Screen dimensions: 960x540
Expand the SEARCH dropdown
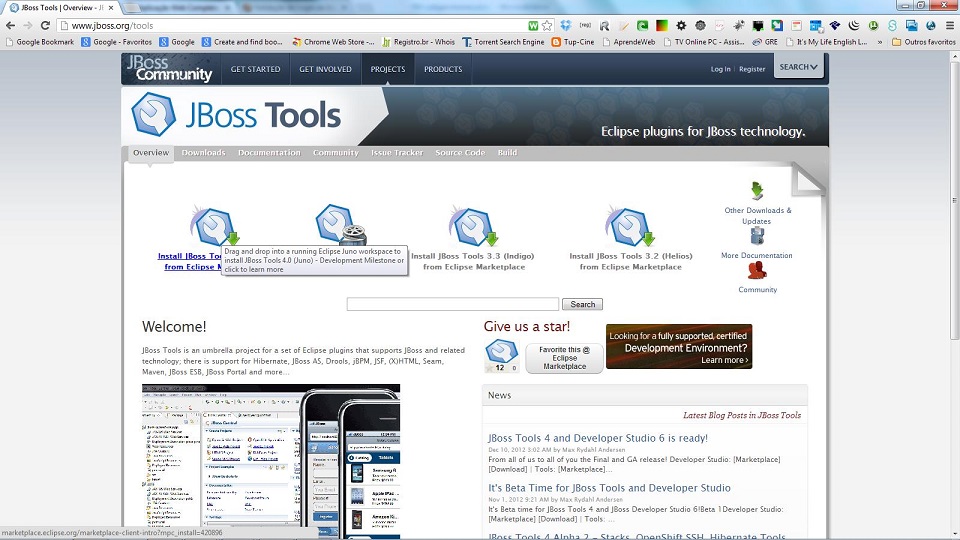(798, 67)
